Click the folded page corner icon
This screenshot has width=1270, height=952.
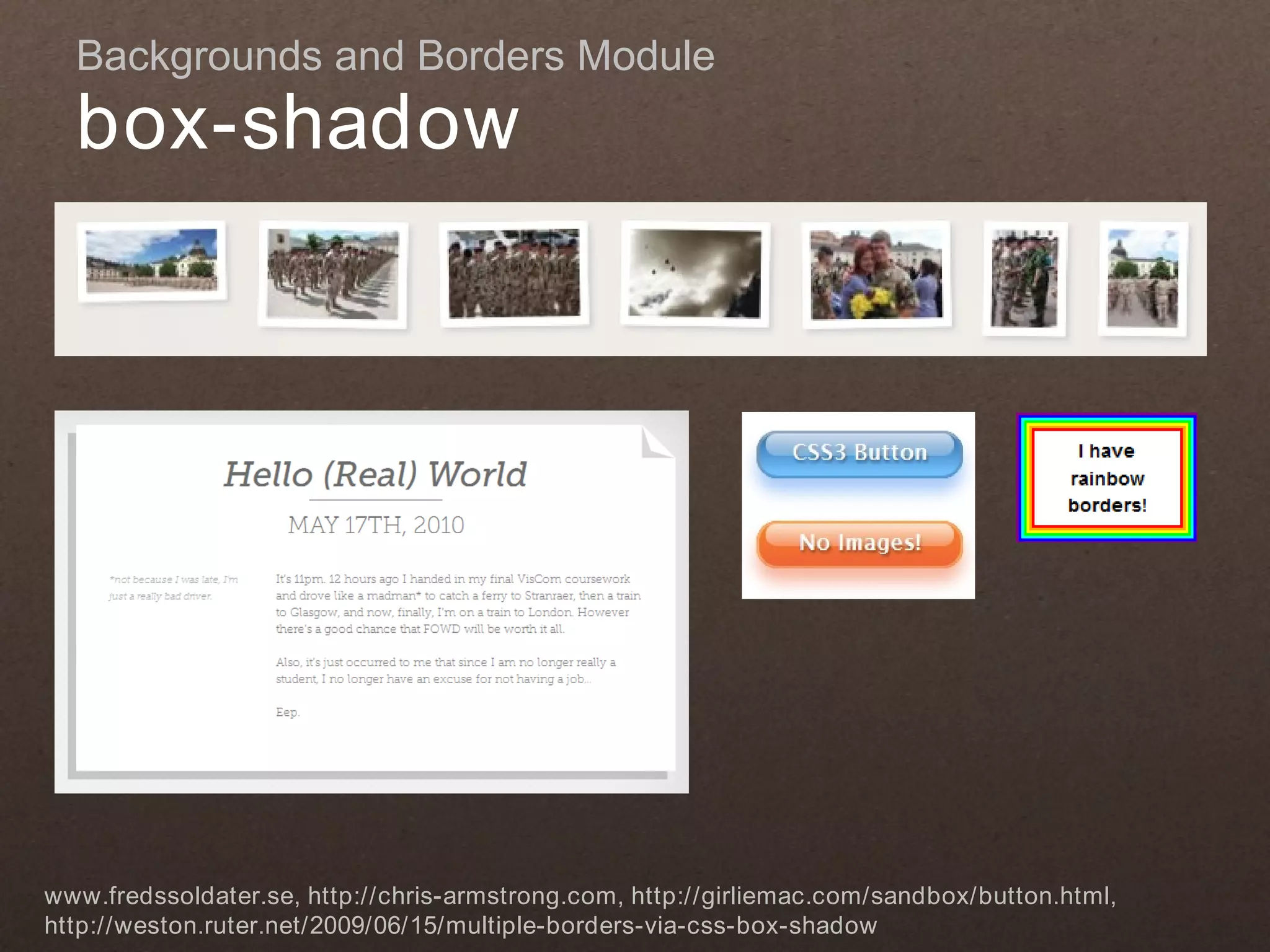[x=657, y=442]
